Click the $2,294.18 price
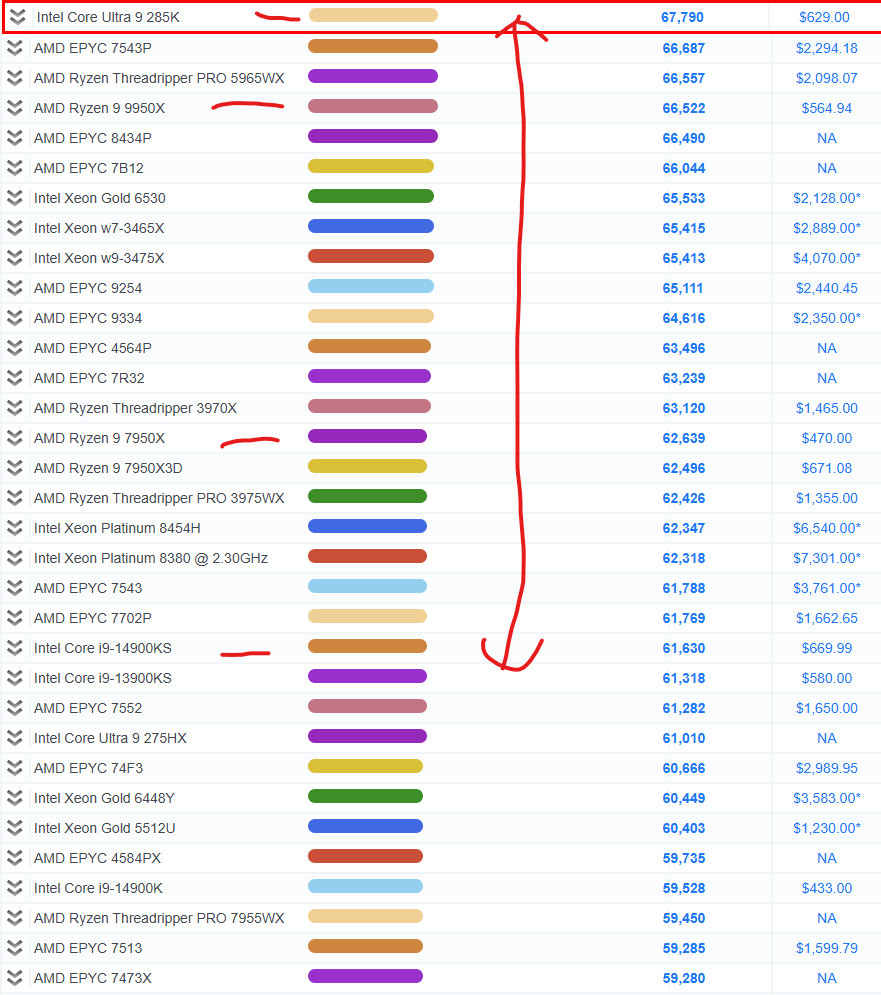This screenshot has height=995, width=881. pos(826,48)
